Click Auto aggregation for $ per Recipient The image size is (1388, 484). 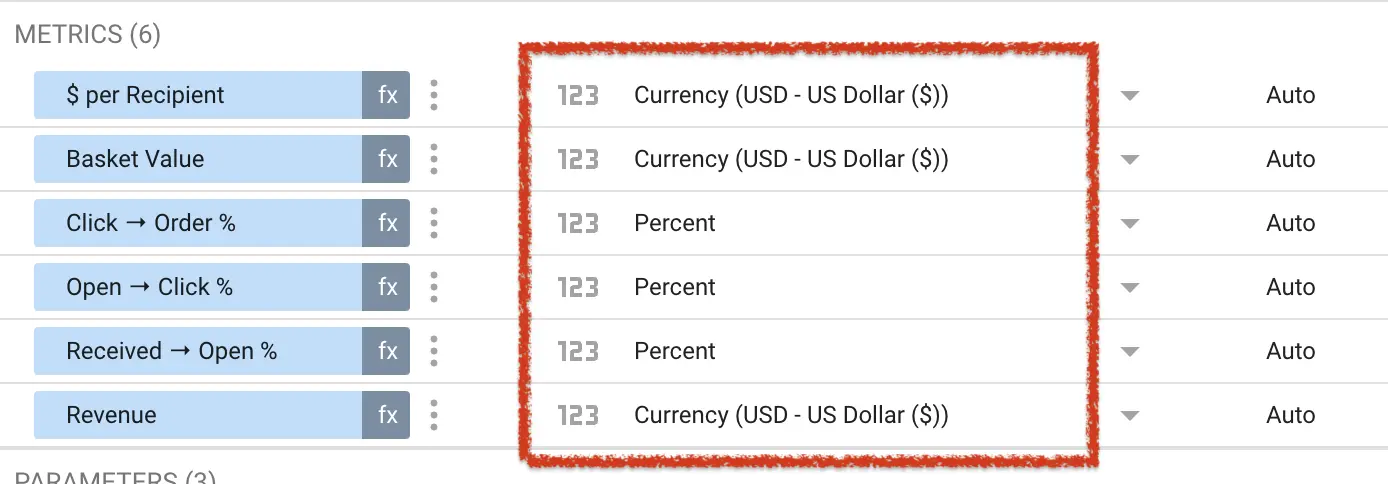pyautogui.click(x=1290, y=95)
